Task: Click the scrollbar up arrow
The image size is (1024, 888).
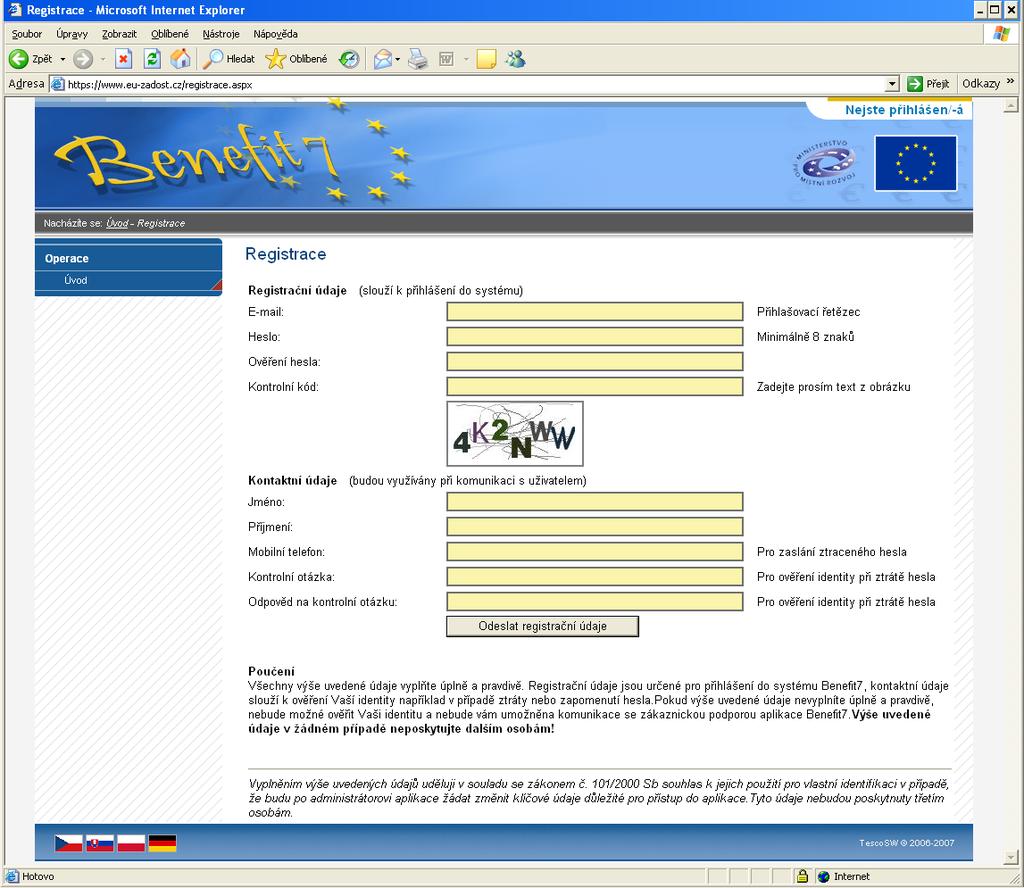Action: [x=1011, y=105]
